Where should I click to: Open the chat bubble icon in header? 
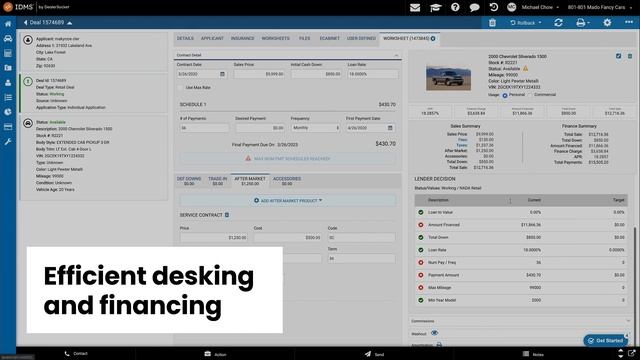(474, 7)
